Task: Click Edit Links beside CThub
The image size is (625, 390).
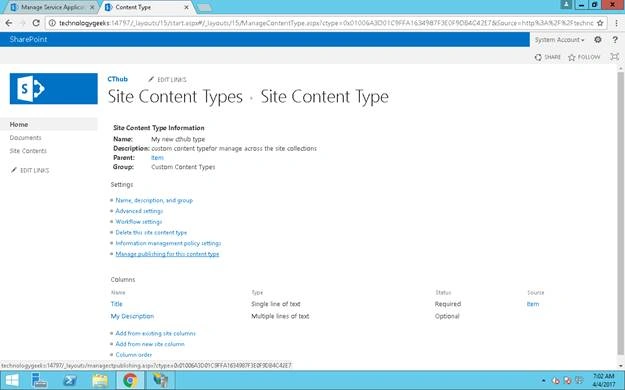Action: click(167, 79)
